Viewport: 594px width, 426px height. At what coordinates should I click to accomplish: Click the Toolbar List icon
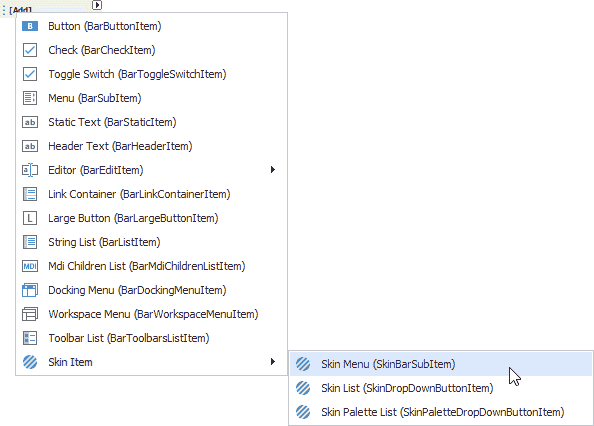click(x=30, y=338)
